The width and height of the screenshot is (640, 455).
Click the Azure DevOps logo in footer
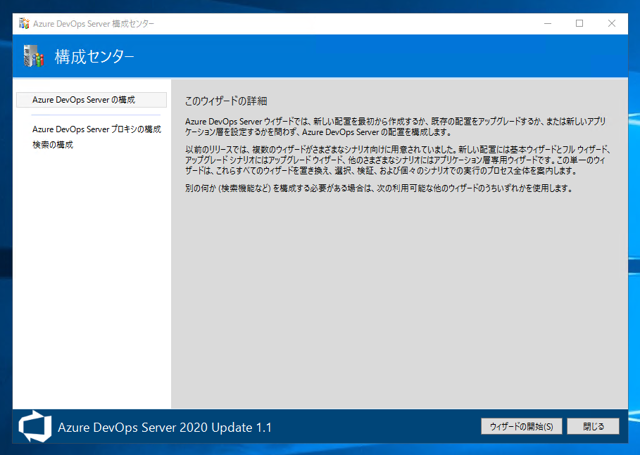(x=35, y=426)
